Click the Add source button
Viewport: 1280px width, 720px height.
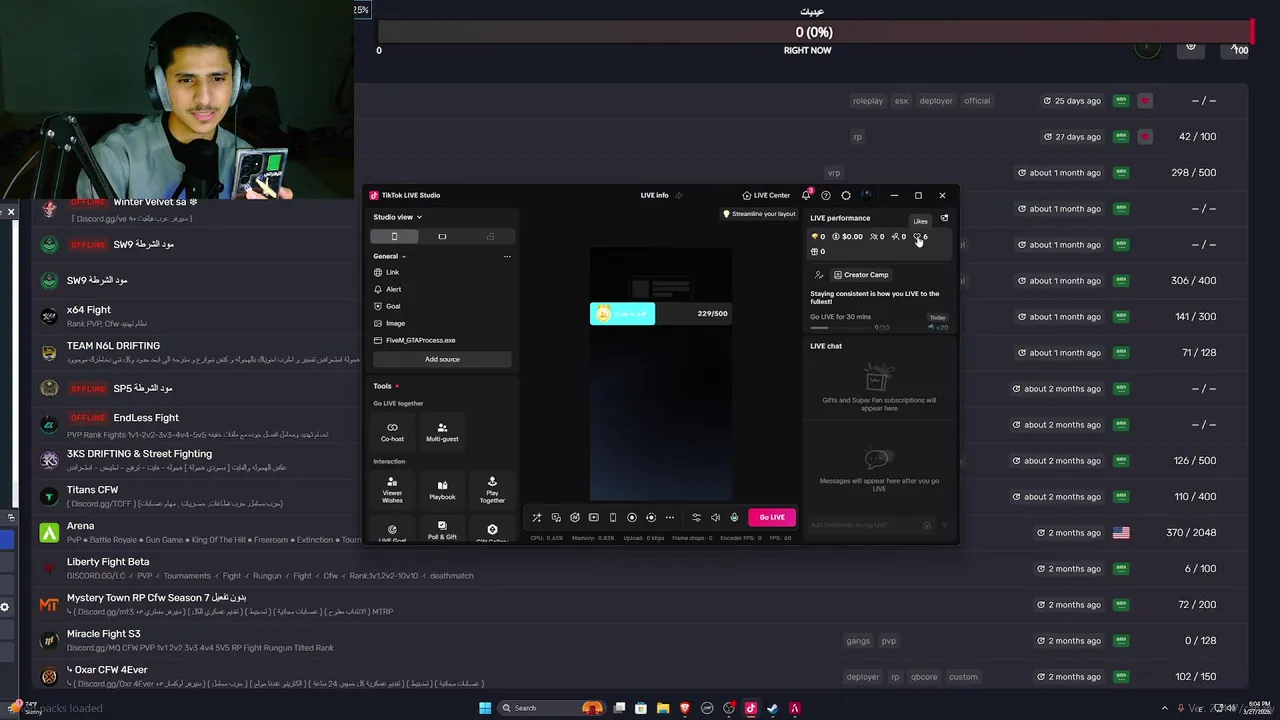442,359
